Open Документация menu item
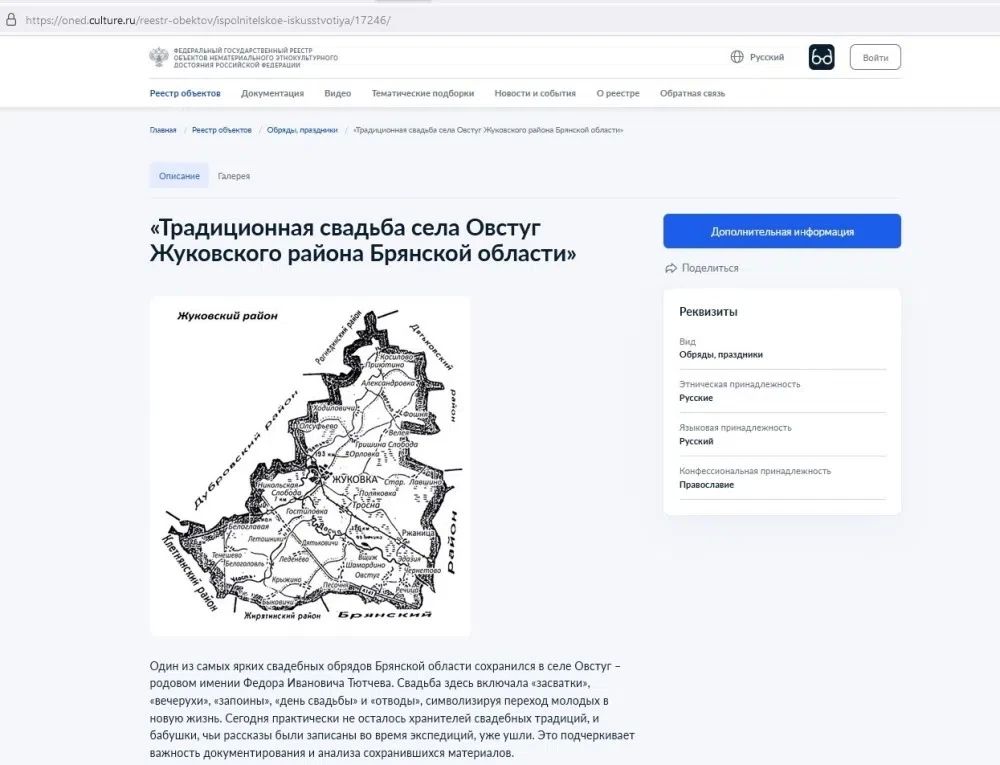The height and width of the screenshot is (765, 1000). (x=272, y=93)
